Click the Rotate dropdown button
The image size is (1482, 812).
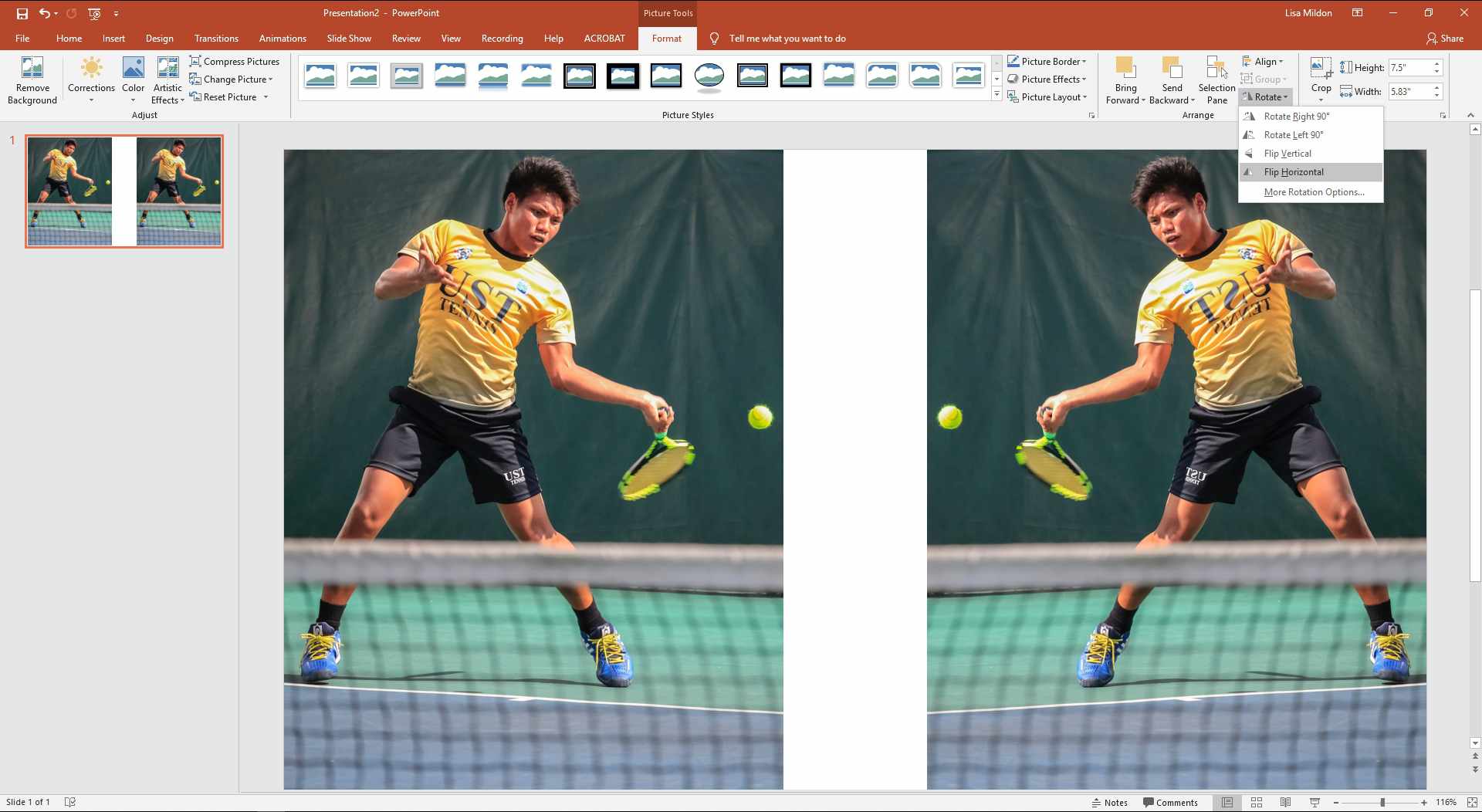click(1265, 96)
